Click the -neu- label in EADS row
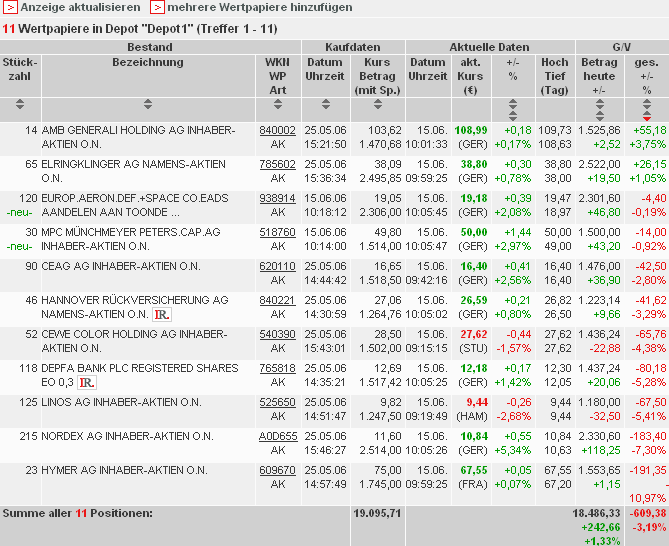This screenshot has width=669, height=546. point(20,212)
